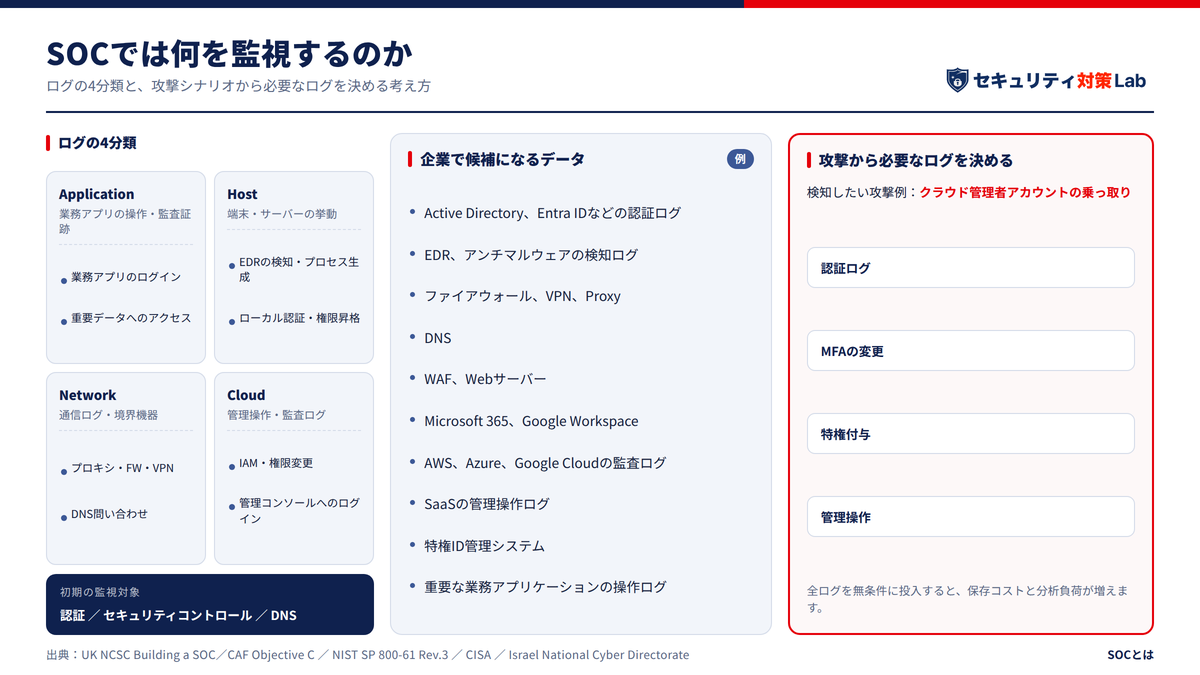Click the DNS item in the data list
Screen dimensions: 1200x675
point(438,338)
